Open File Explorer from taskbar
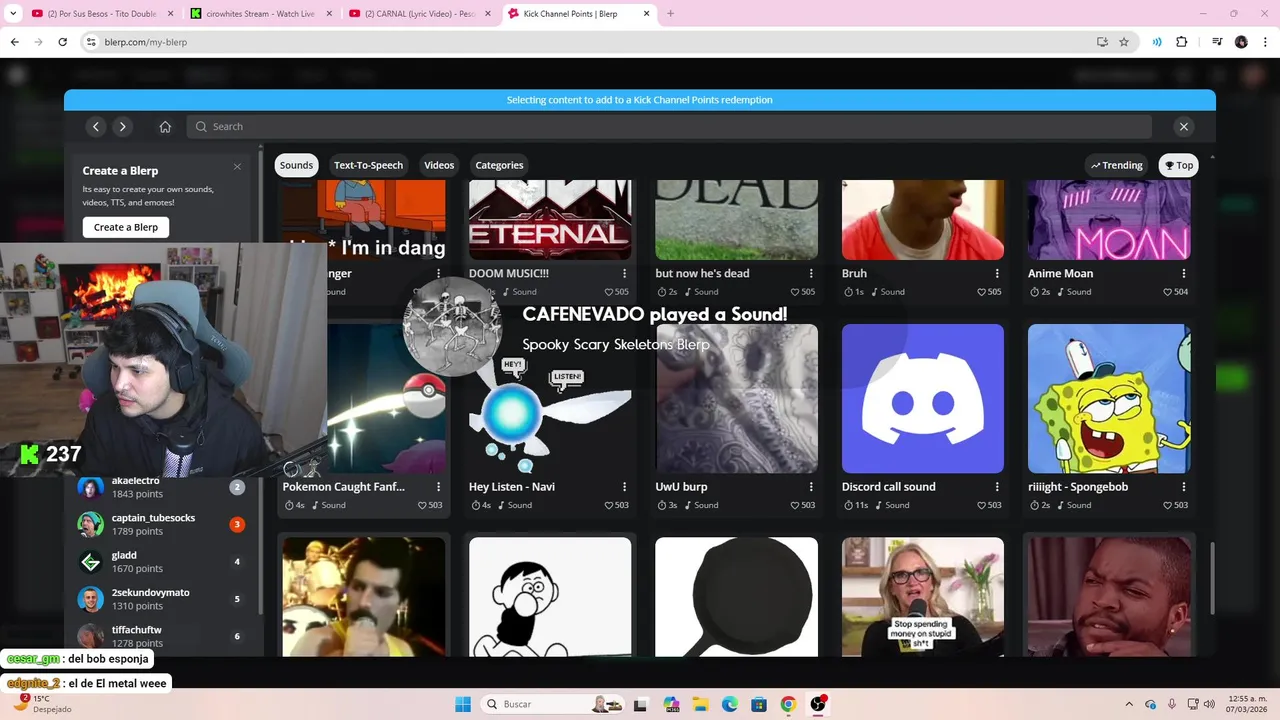Viewport: 1280px width, 720px height. (701, 704)
